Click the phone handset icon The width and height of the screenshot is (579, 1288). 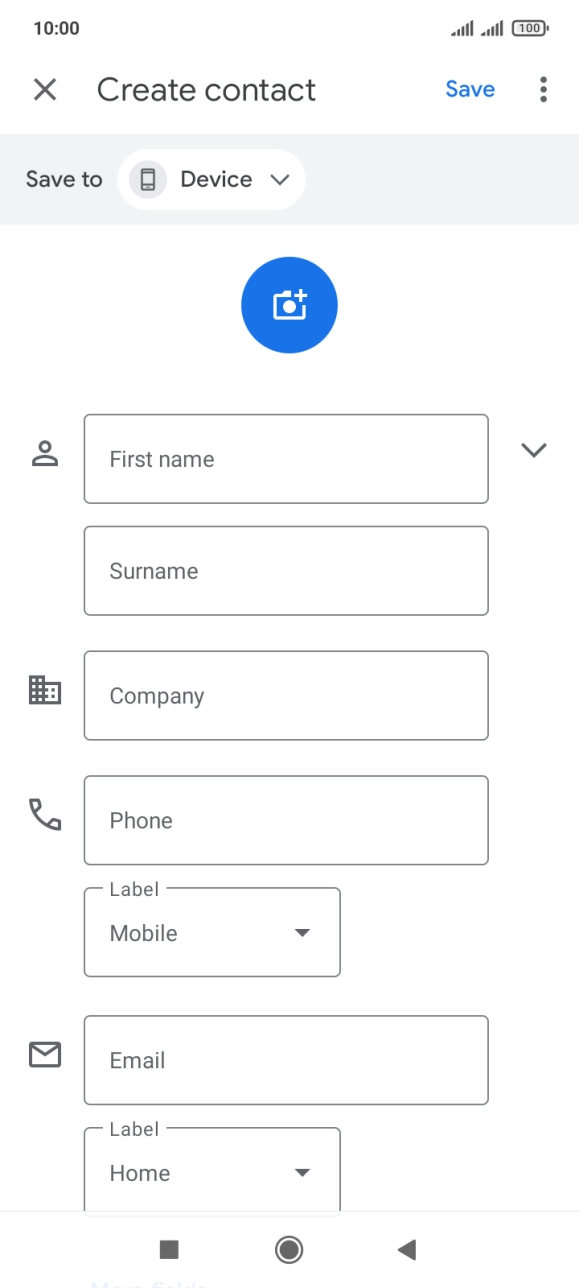coord(44,814)
